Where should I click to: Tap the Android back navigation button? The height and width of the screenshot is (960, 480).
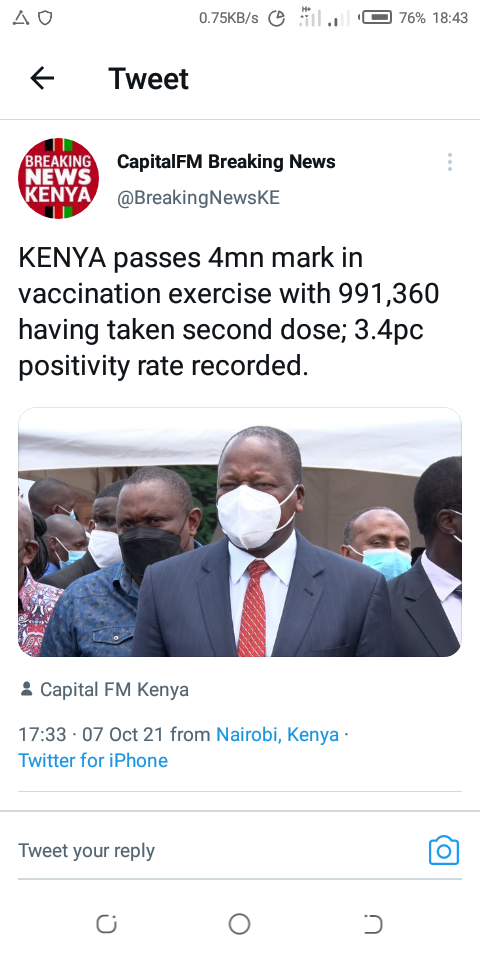click(x=372, y=924)
